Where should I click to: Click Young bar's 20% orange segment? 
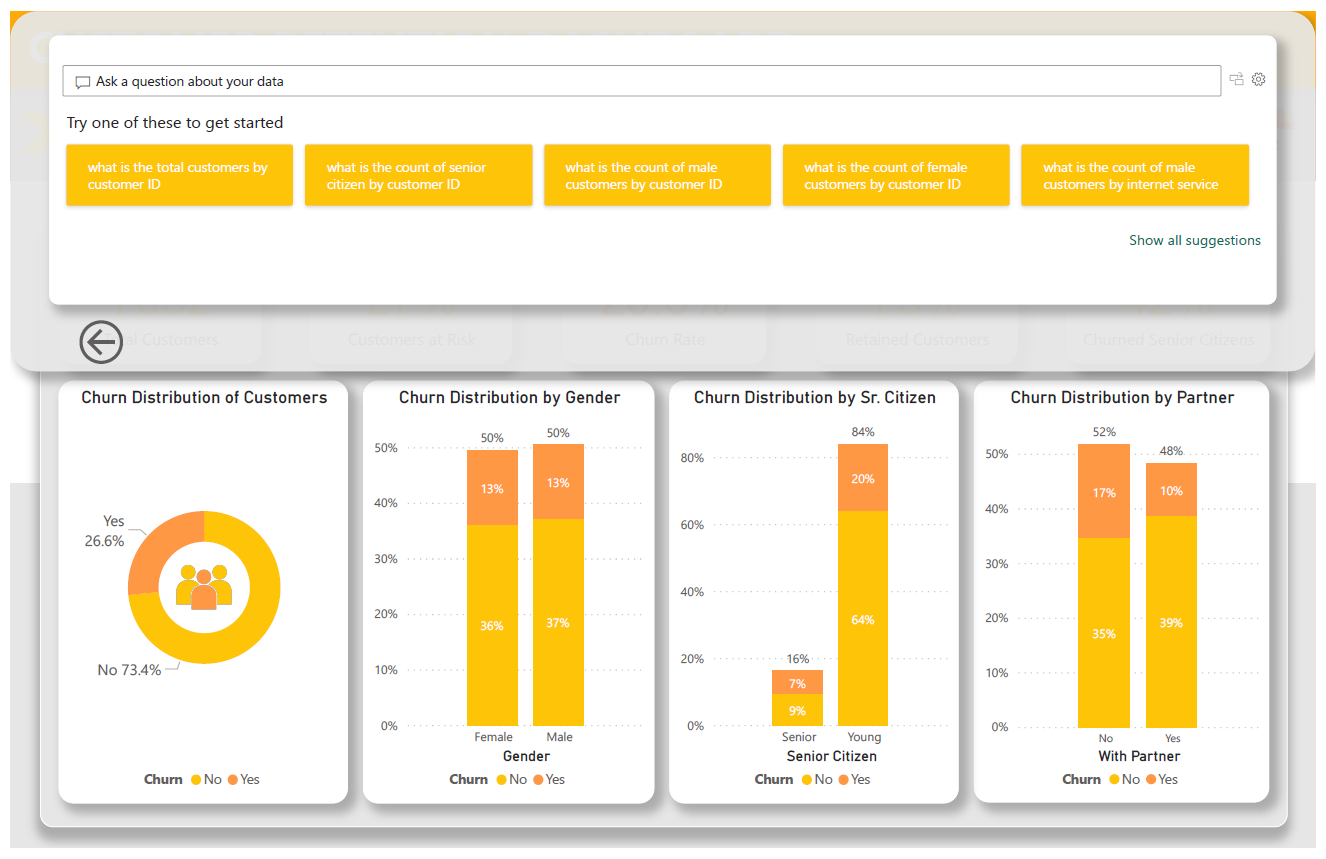point(863,478)
